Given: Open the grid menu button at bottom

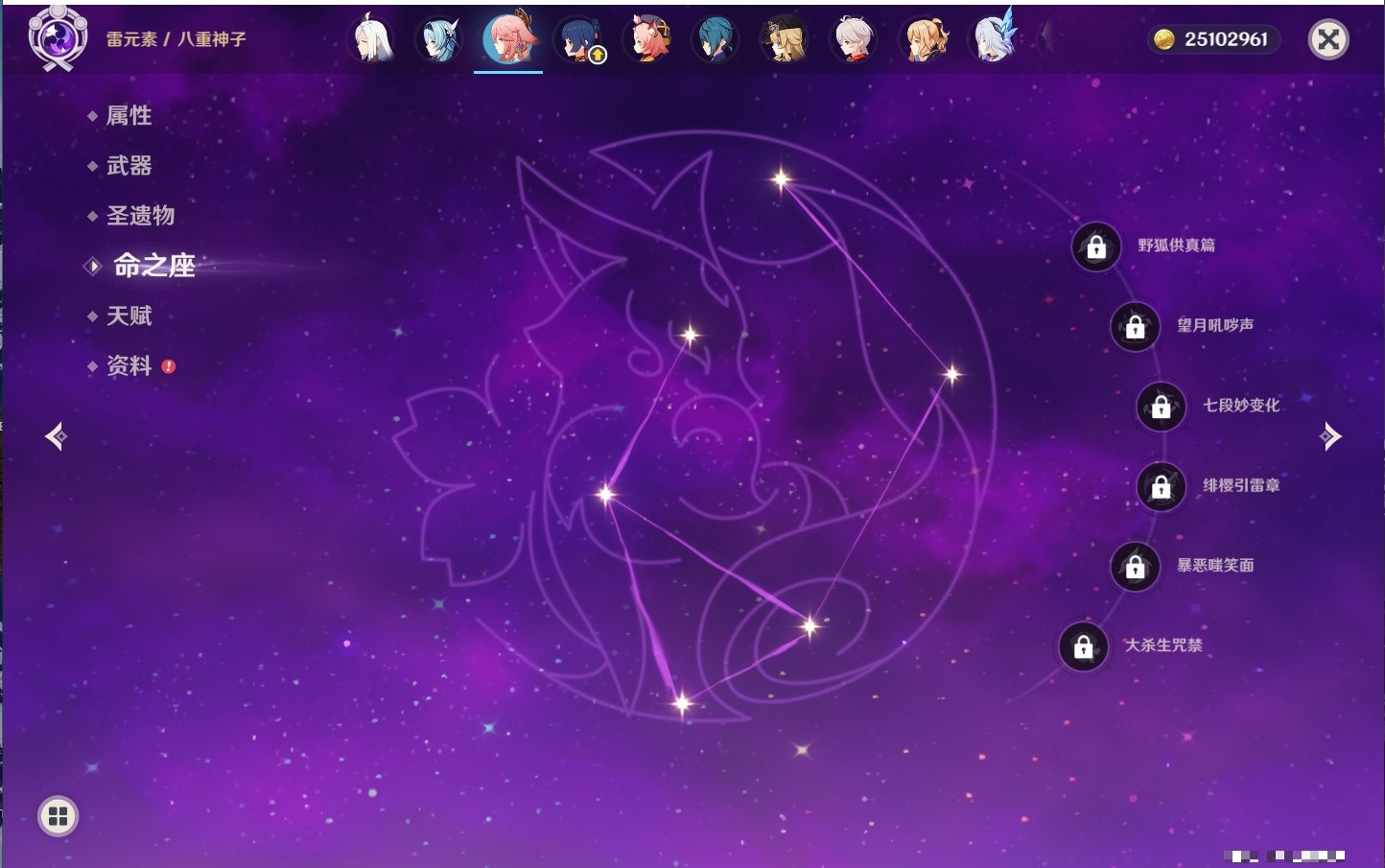Looking at the screenshot, I should click(58, 816).
